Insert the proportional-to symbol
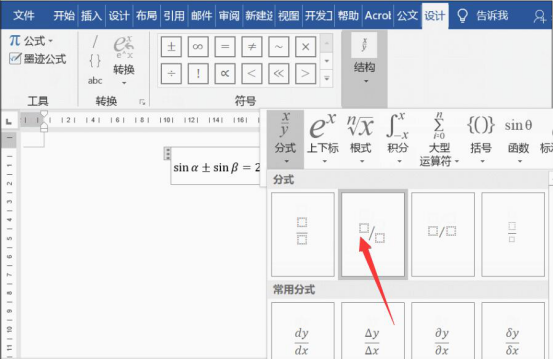This screenshot has width=554, height=360. (x=225, y=73)
